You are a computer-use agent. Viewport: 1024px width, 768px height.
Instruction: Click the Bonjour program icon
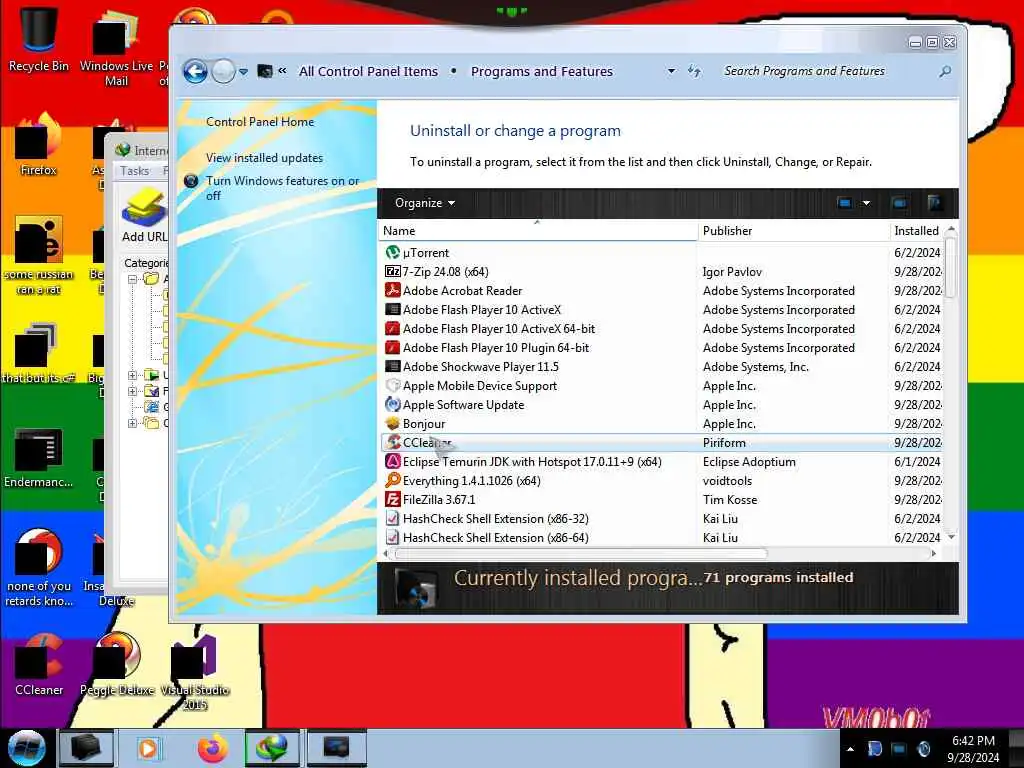pyautogui.click(x=392, y=423)
